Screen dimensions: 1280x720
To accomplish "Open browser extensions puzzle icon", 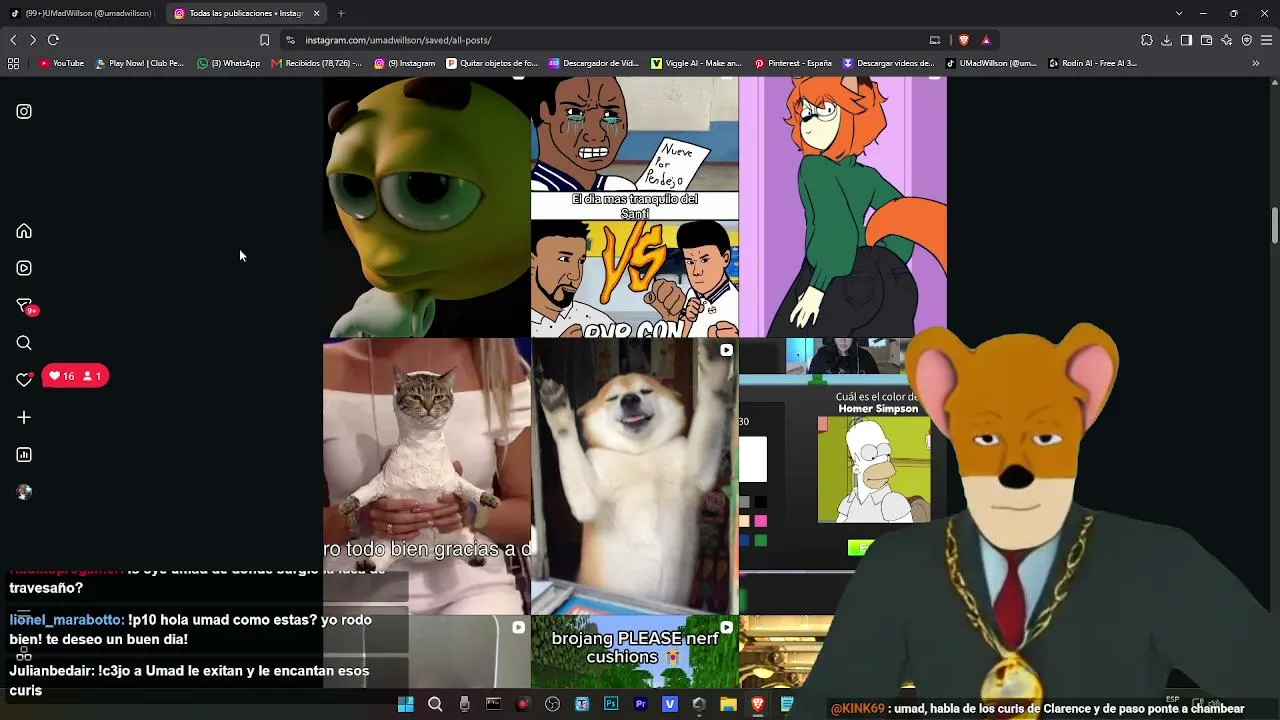I will pos(1147,40).
